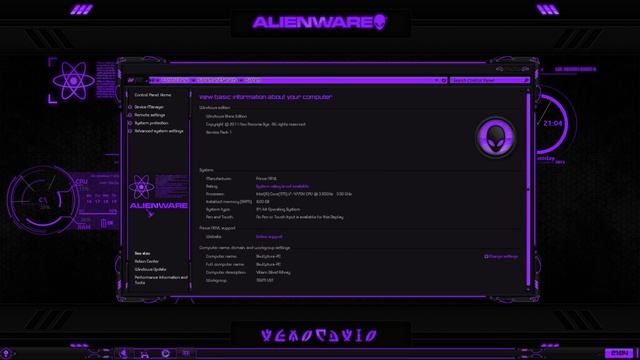The width and height of the screenshot is (640, 360).
Task: Open Performance Information and Tools link
Action: click(x=161, y=280)
